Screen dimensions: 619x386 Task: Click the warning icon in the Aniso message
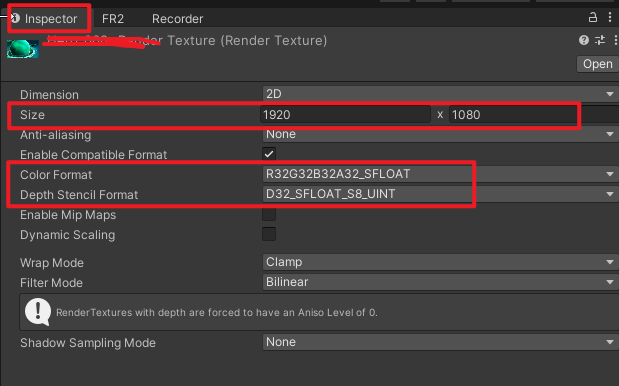(x=38, y=312)
